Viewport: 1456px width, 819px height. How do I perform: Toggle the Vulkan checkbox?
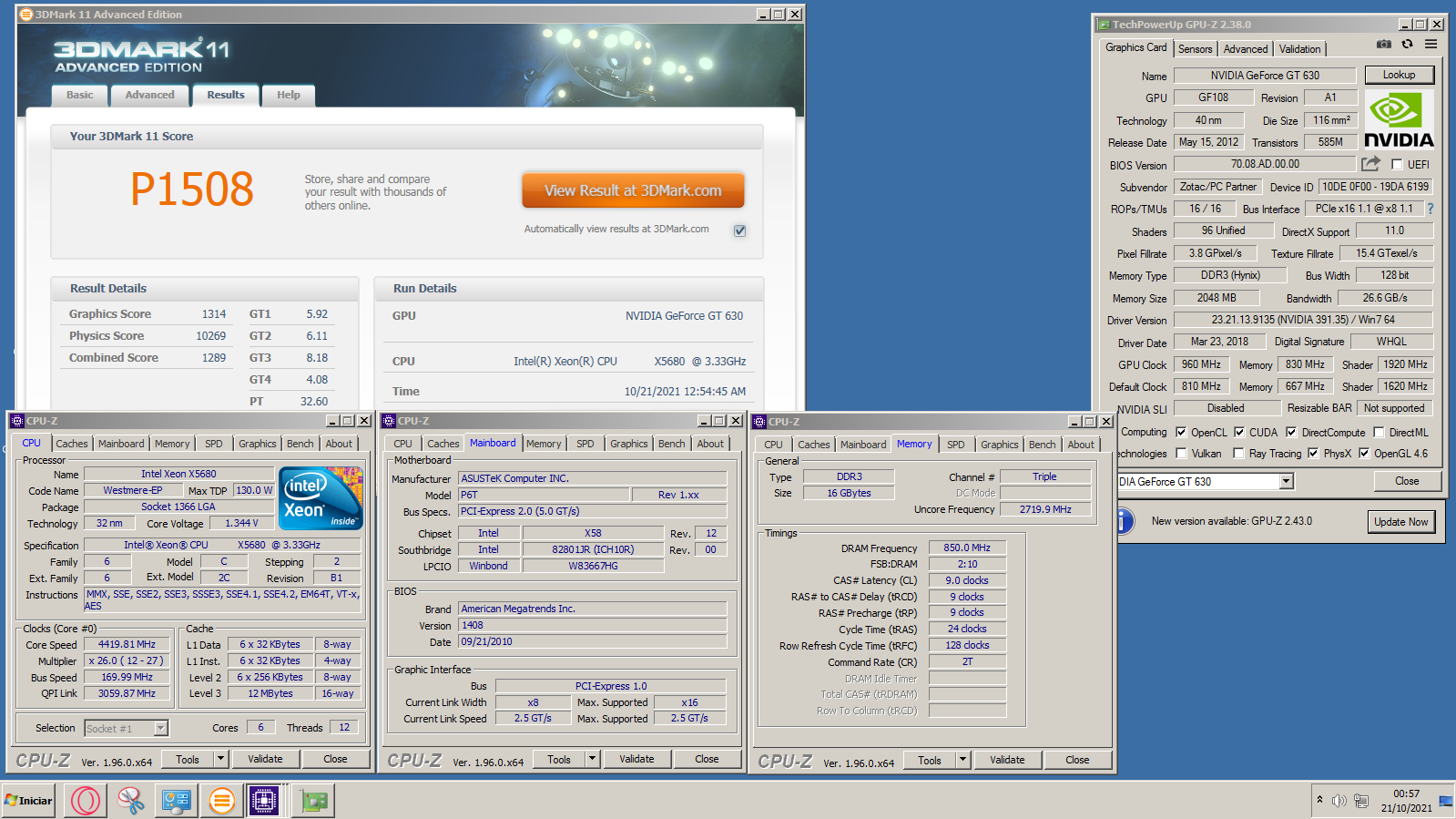[1181, 453]
